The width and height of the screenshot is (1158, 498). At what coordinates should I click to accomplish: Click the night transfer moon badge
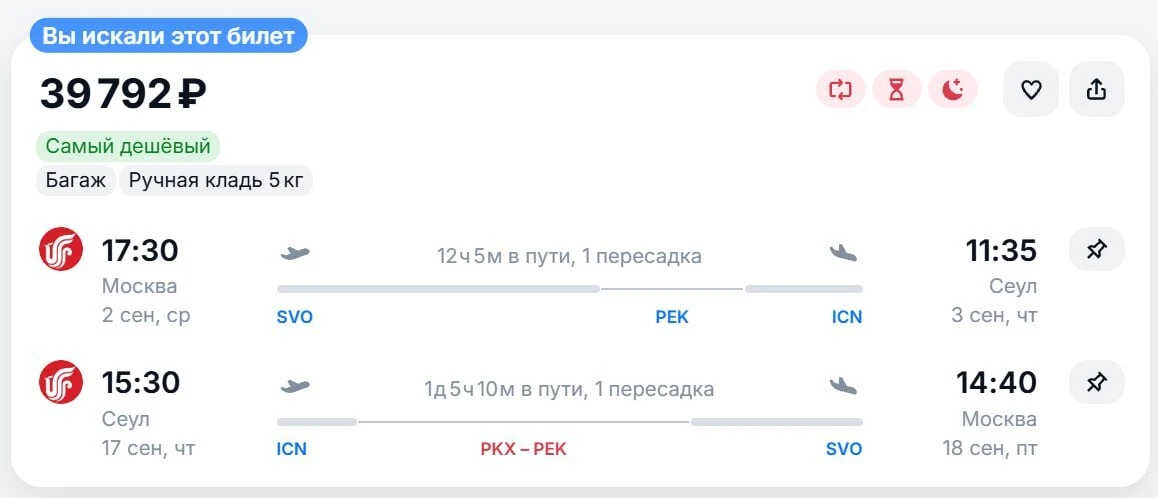click(953, 89)
